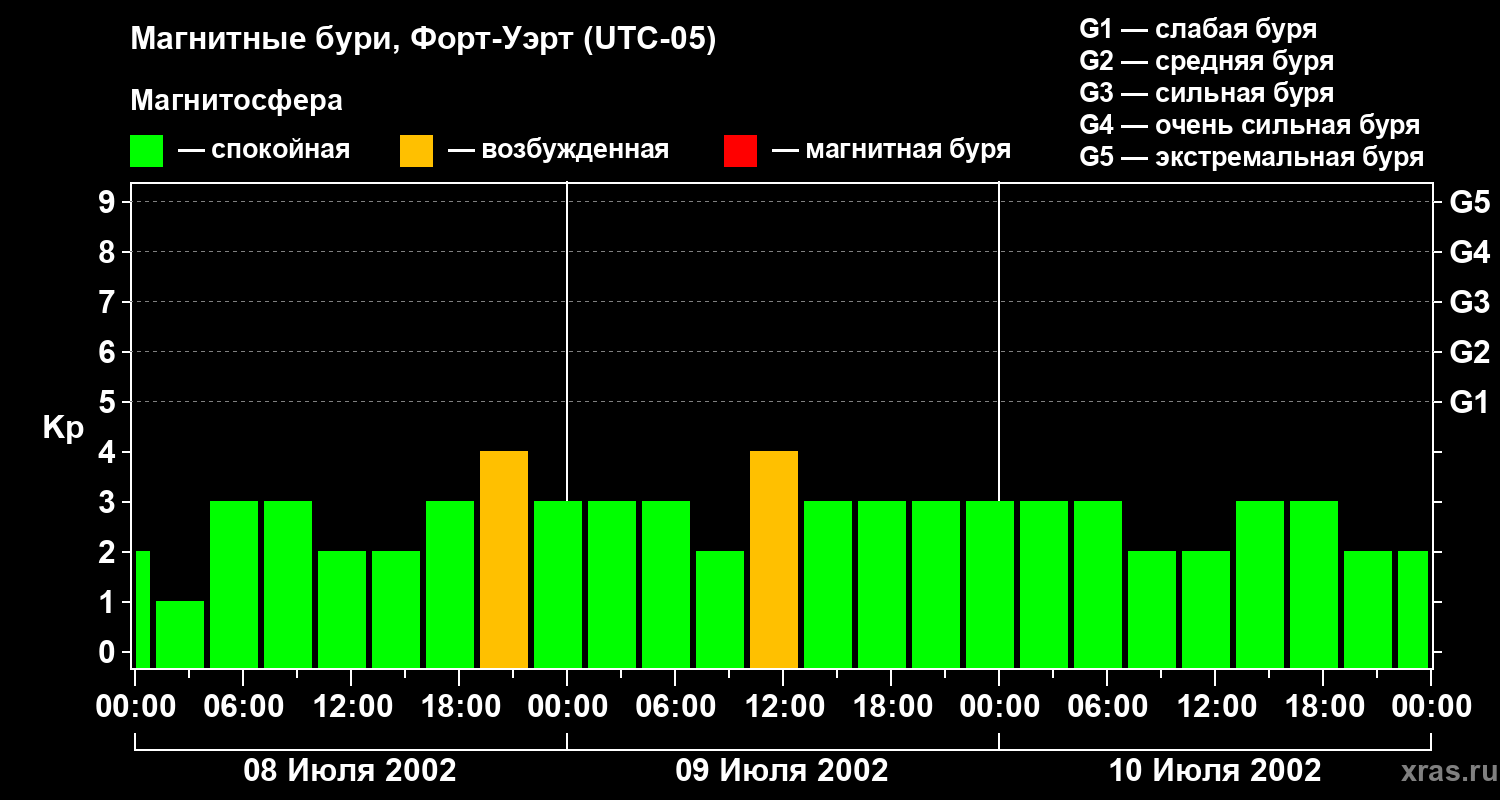This screenshot has height=800, width=1500.
Task: Click the '18:00' tick label above 09 Июля
Action: 891,706
